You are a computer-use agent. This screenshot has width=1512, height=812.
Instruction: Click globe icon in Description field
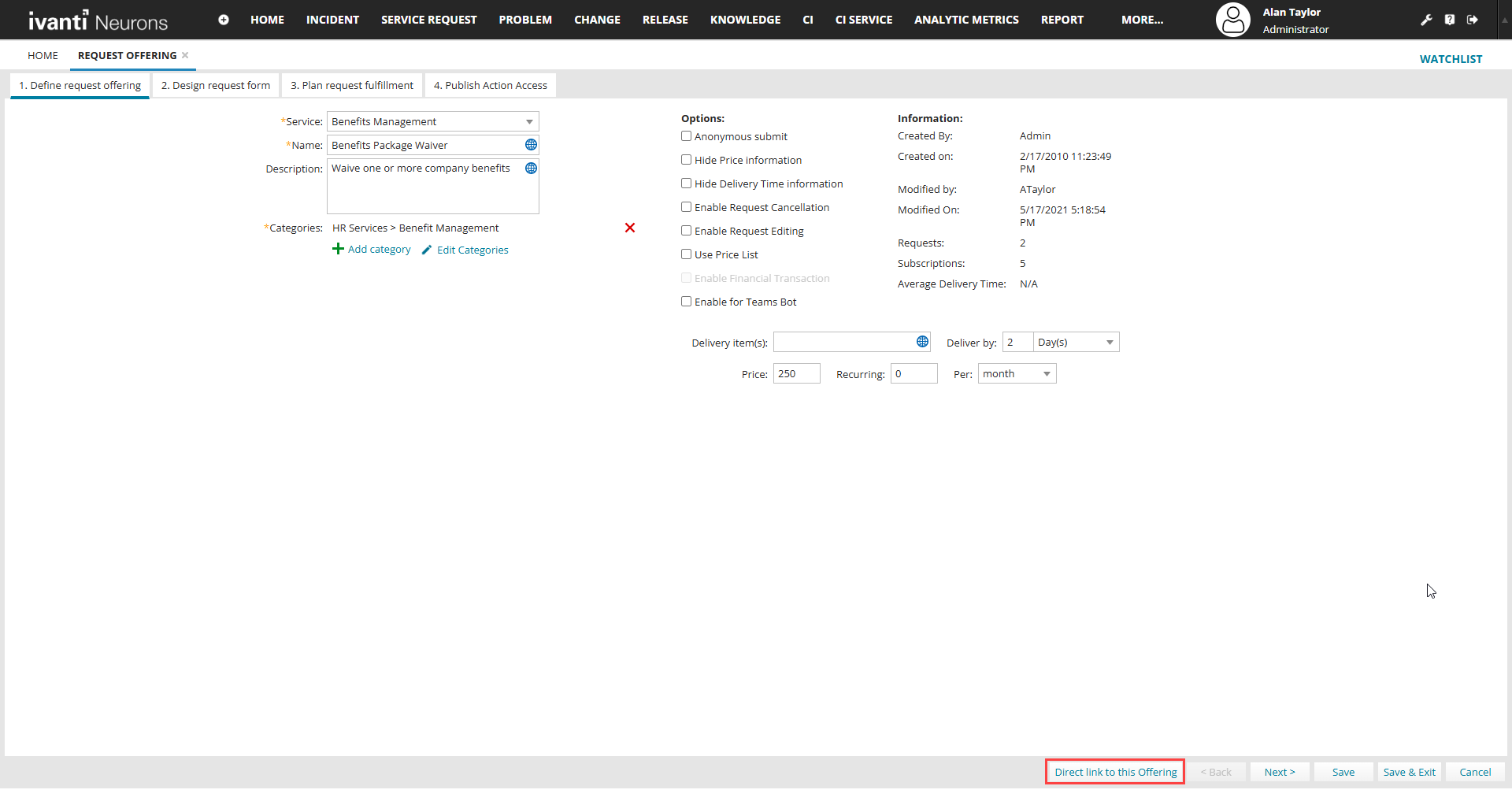click(x=531, y=169)
